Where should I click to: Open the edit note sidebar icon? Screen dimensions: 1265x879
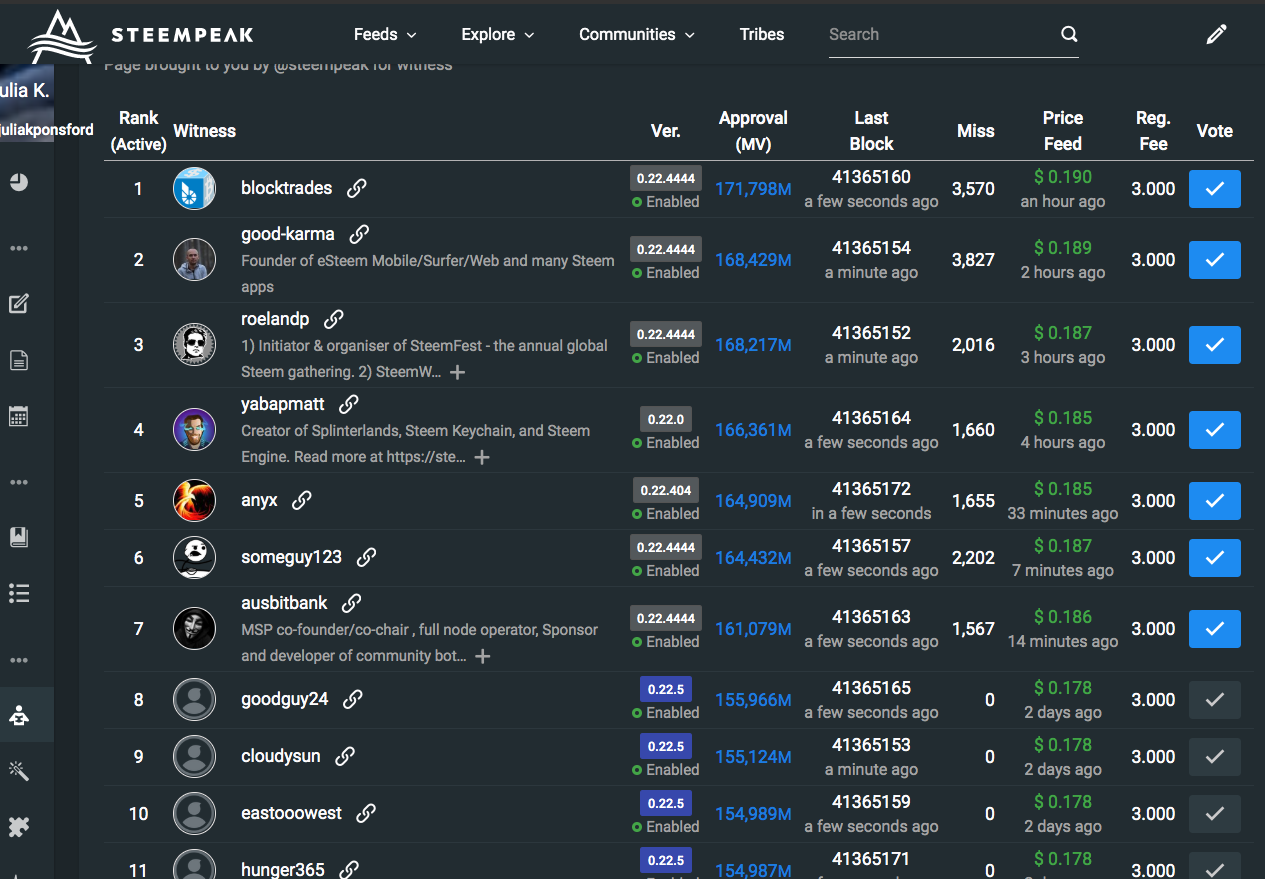pos(19,303)
